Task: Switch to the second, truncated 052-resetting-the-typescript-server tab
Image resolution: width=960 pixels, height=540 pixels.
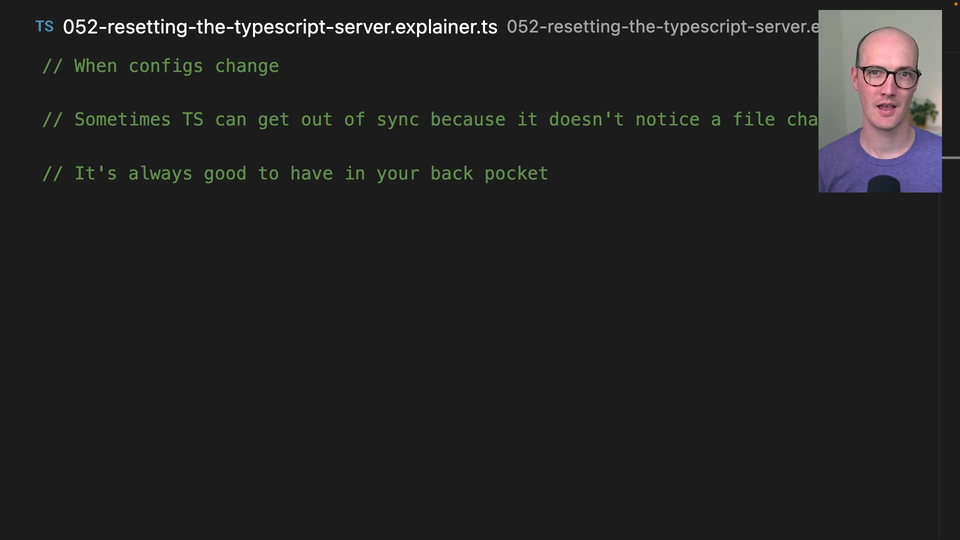Action: tap(660, 27)
